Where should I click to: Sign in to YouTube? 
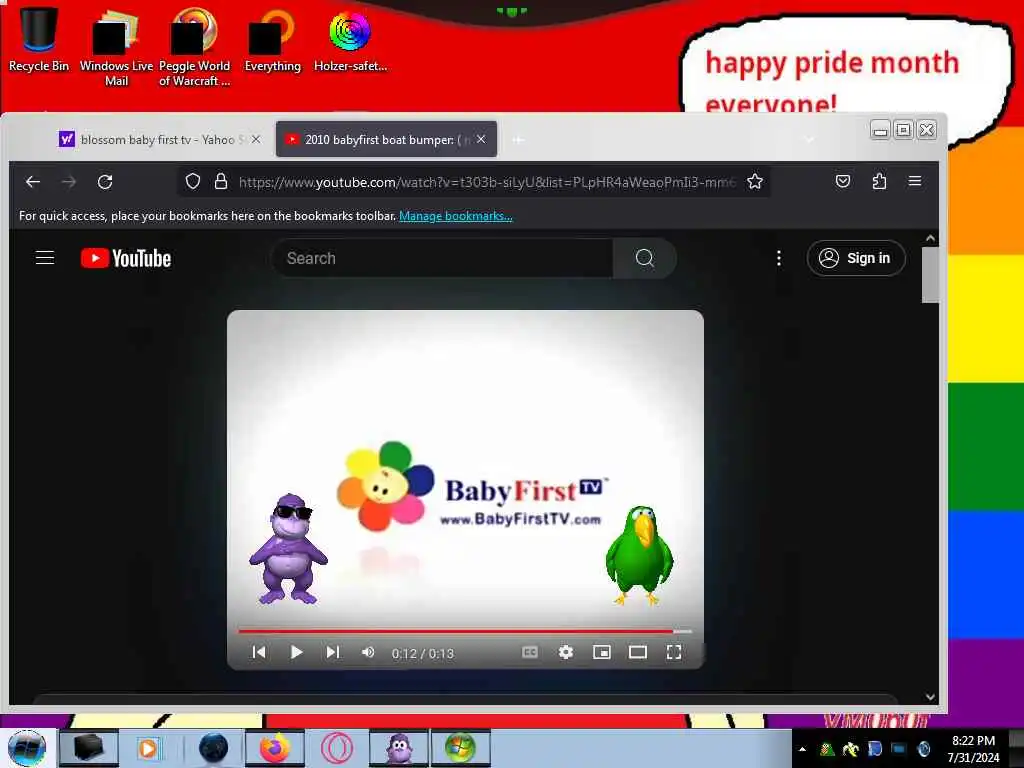point(856,258)
